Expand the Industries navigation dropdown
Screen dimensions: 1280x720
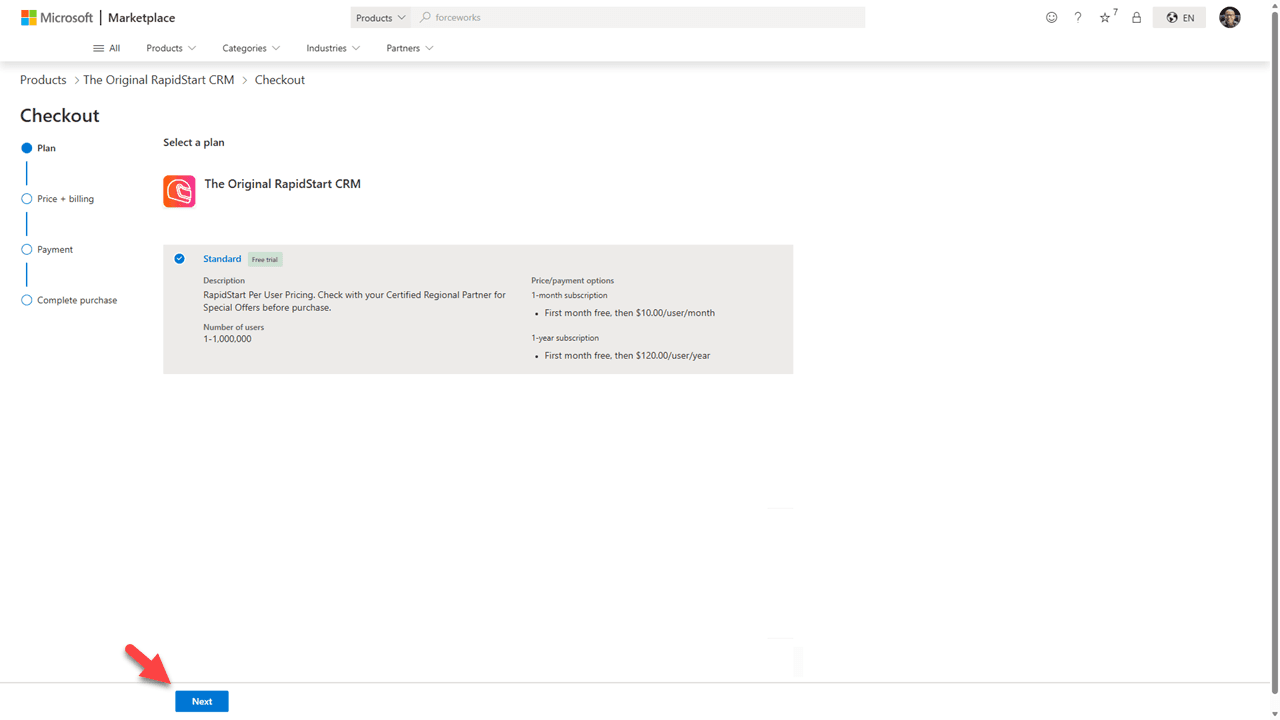(x=333, y=48)
